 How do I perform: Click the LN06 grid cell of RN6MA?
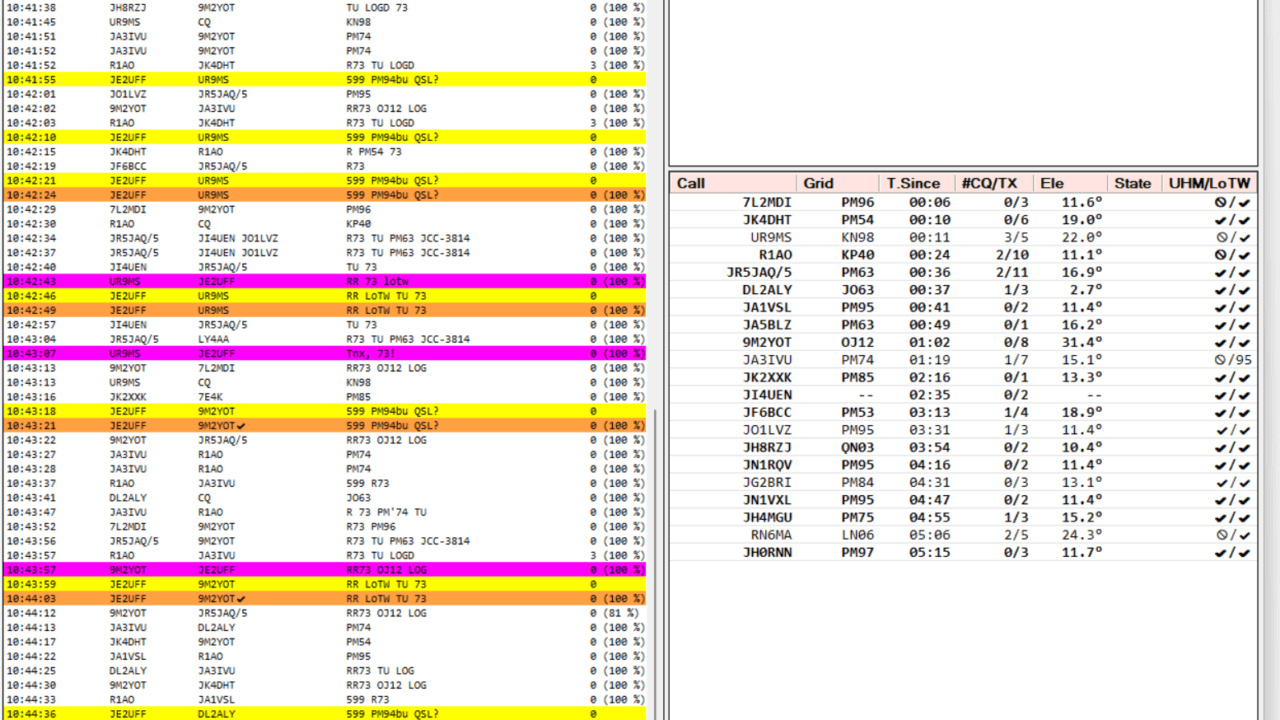pos(858,535)
